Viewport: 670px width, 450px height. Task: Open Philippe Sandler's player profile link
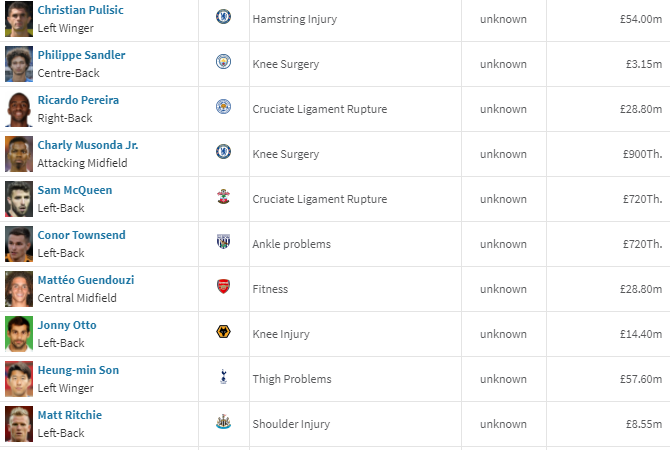[x=81, y=55]
